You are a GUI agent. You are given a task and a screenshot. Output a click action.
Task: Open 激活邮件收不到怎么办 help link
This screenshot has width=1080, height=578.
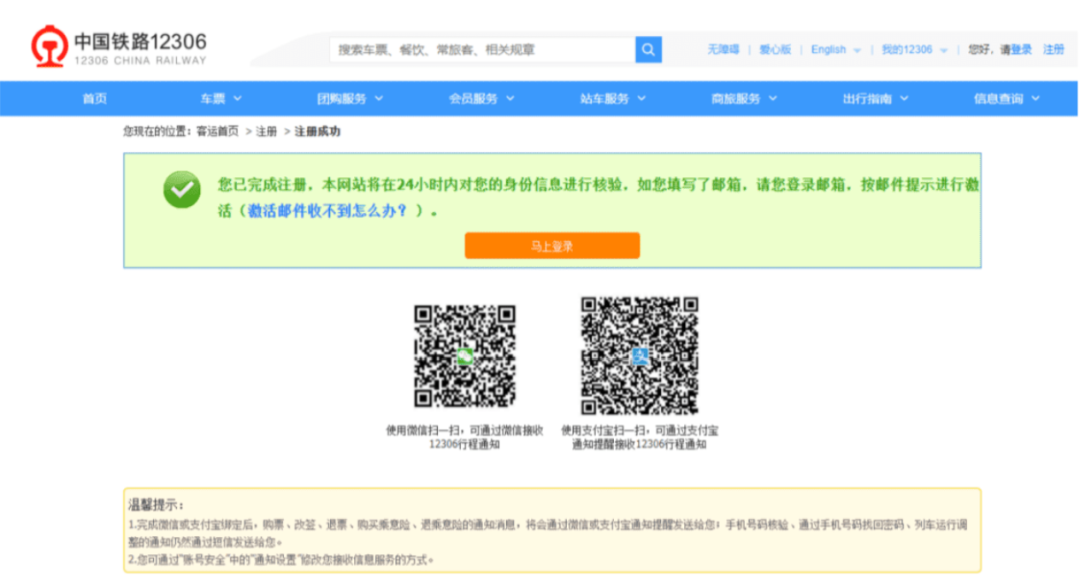coord(328,211)
